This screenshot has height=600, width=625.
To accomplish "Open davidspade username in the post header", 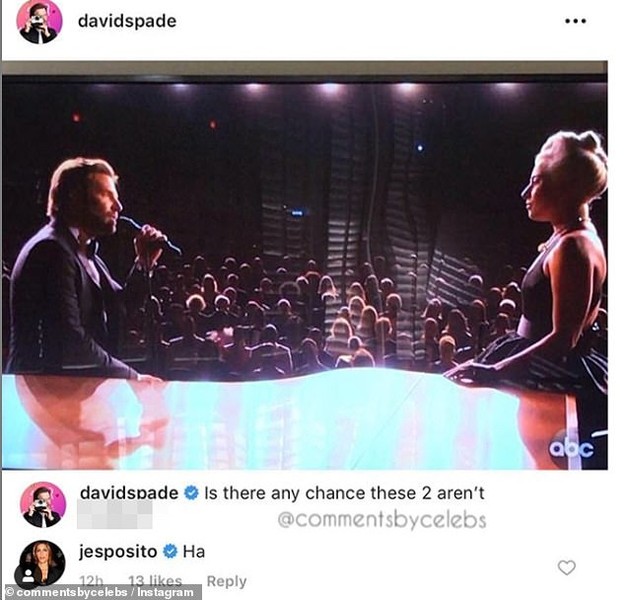I will pyautogui.click(x=127, y=21).
